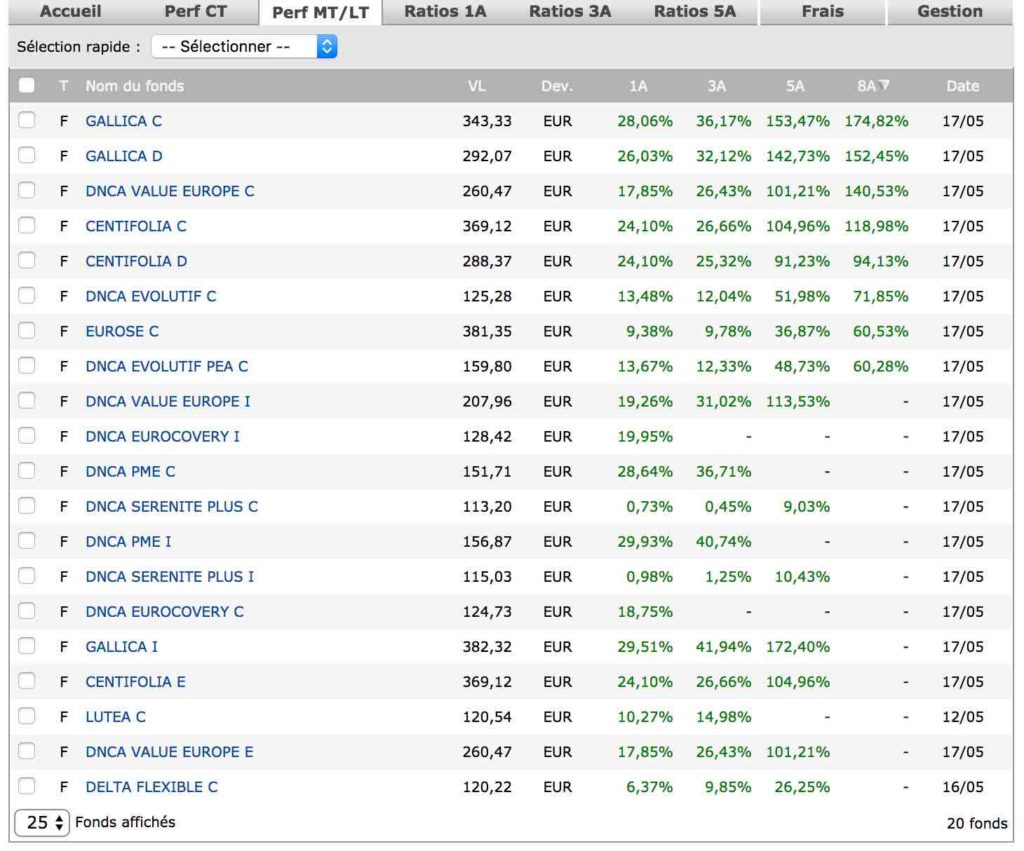Open DNCA VALUE EUROPE E link
This screenshot has width=1024, height=851.
169,752
